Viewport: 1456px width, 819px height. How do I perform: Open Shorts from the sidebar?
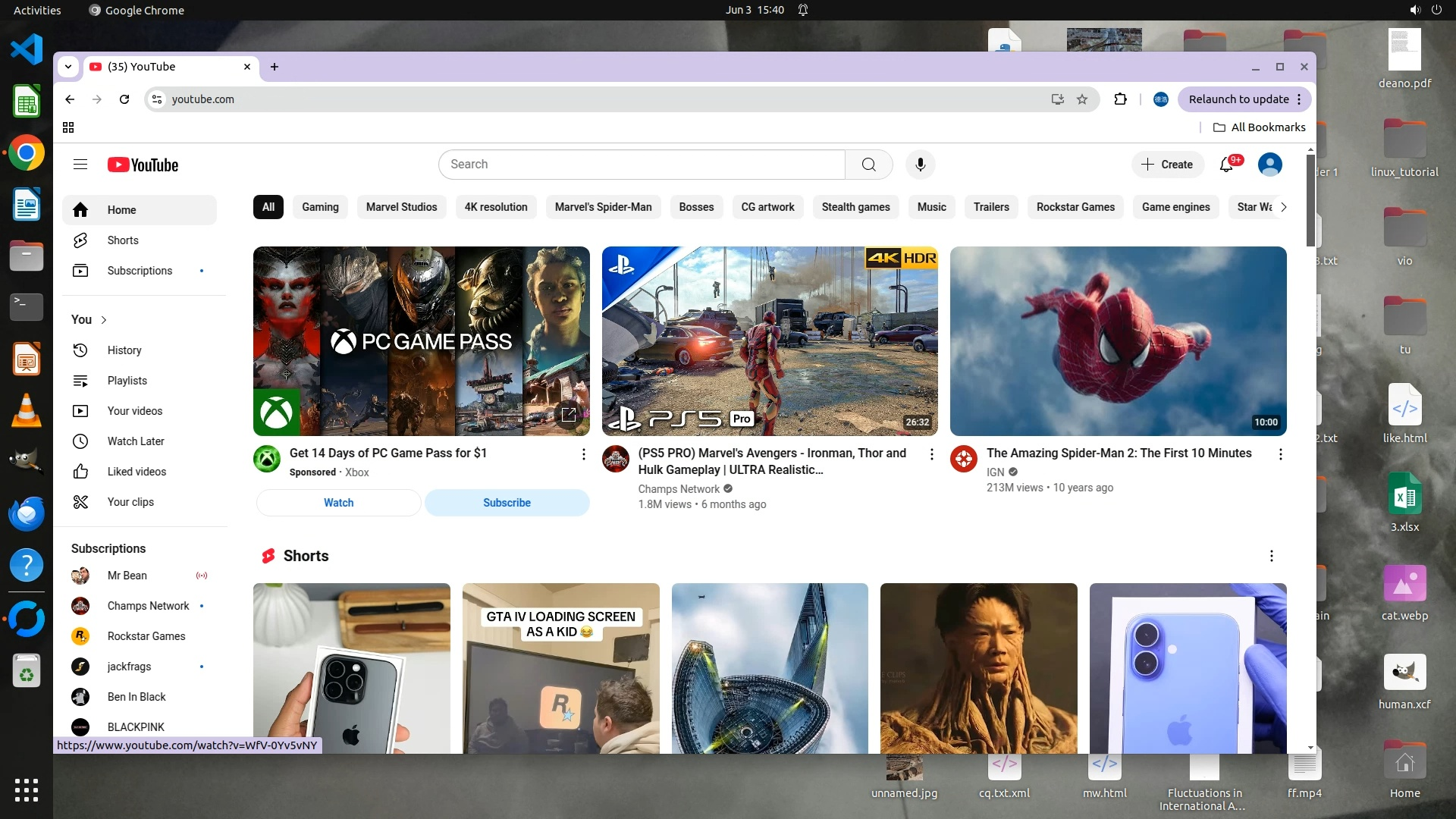click(x=122, y=240)
